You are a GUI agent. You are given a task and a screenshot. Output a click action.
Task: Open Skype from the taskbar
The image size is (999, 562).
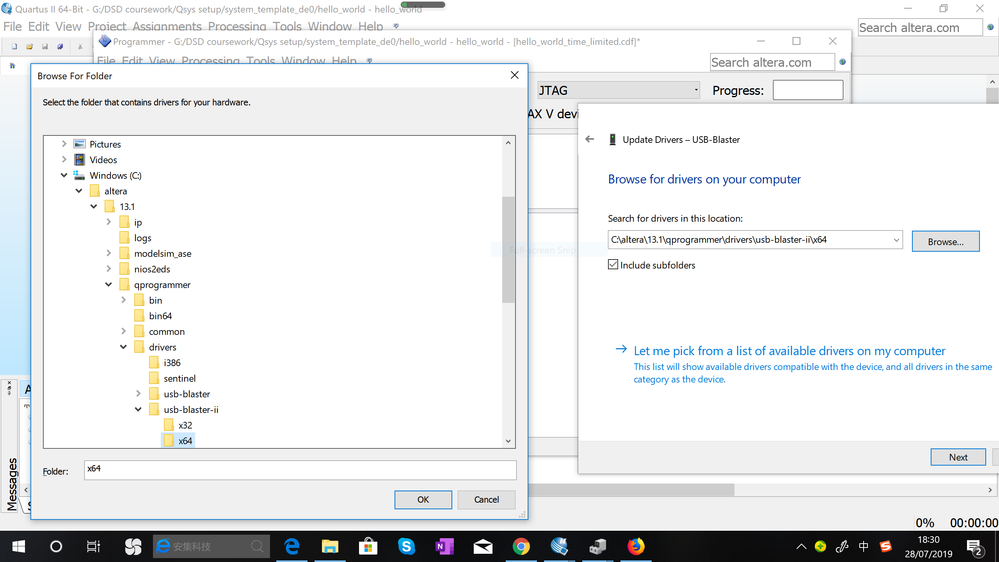click(x=406, y=546)
